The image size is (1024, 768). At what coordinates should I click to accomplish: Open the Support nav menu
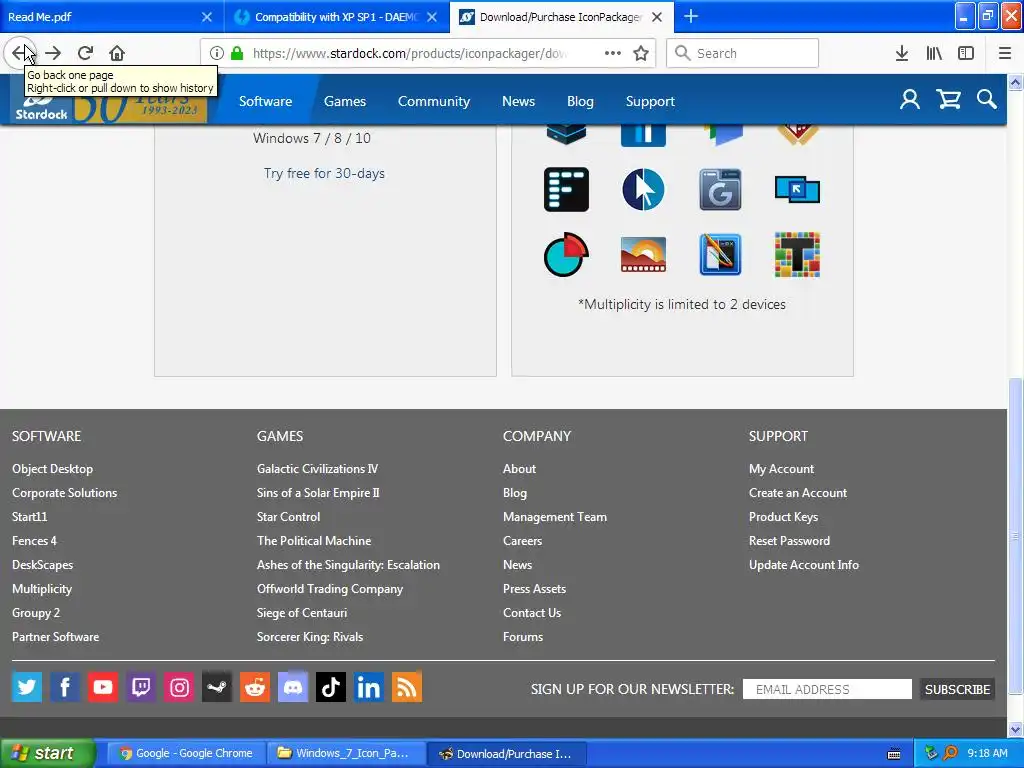(650, 101)
